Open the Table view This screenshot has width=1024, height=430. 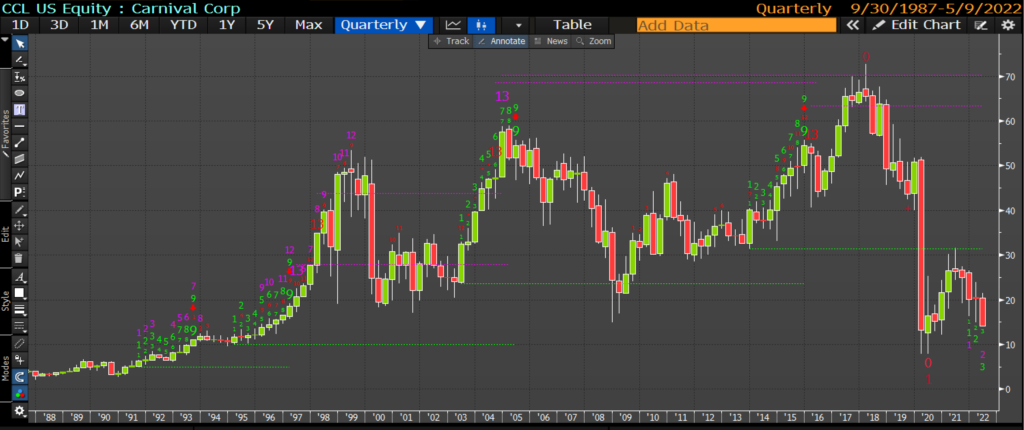pyautogui.click(x=572, y=25)
